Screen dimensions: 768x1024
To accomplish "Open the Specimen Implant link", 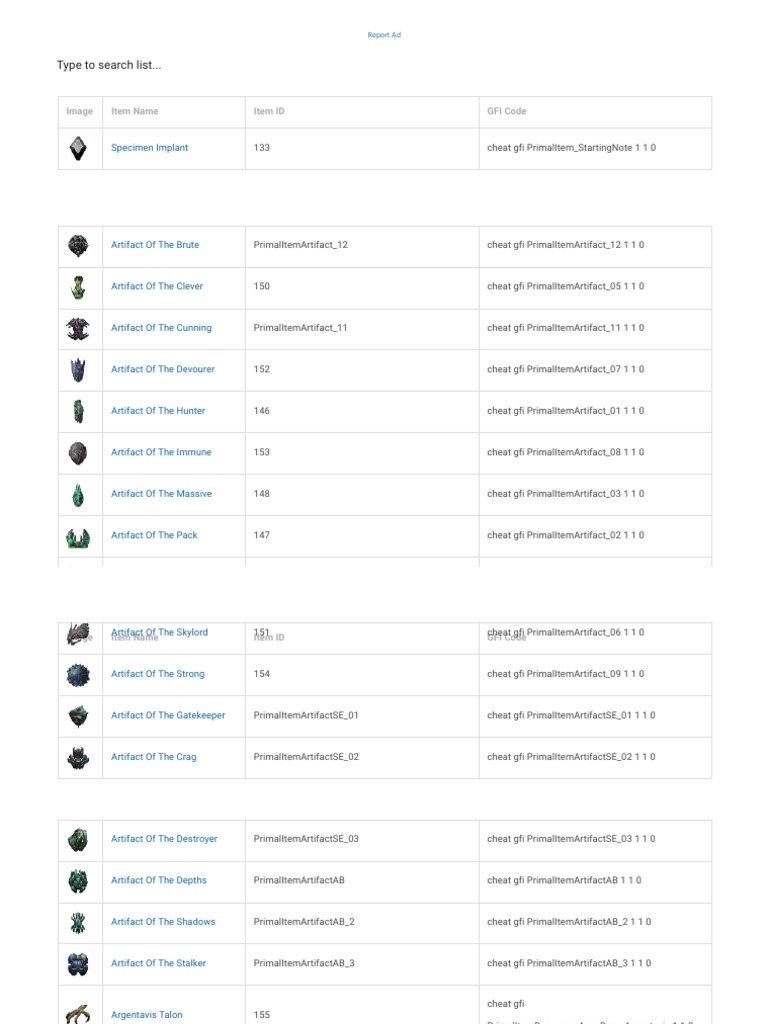I will click(x=149, y=148).
